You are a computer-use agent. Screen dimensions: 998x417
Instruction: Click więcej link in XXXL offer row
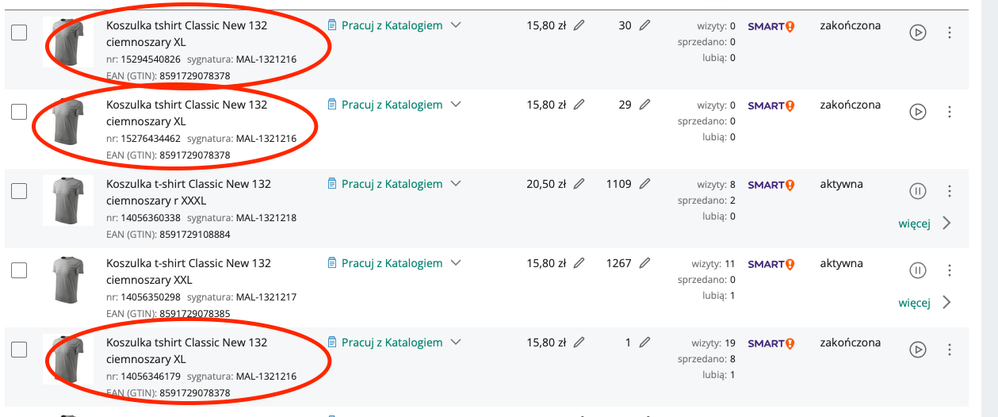tap(915, 223)
